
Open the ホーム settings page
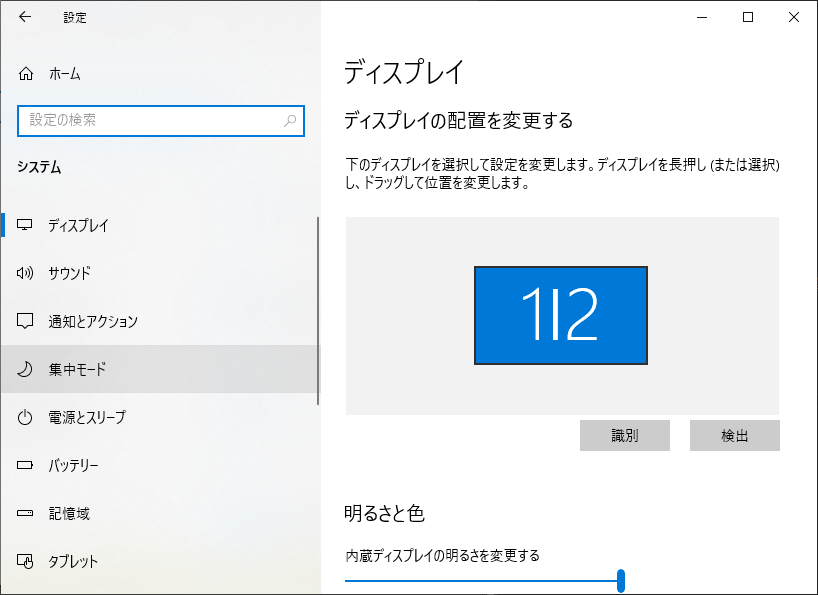coord(160,74)
